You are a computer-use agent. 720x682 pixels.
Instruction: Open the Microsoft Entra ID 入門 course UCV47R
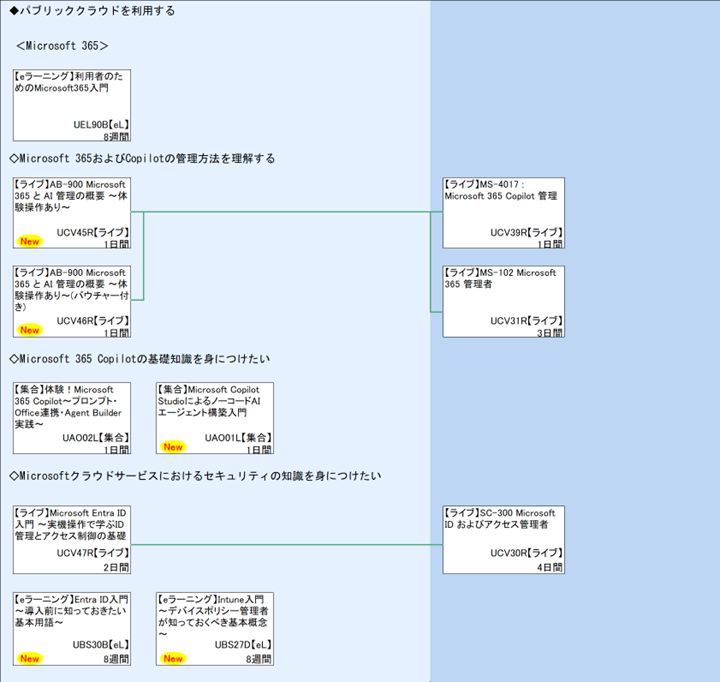point(72,540)
